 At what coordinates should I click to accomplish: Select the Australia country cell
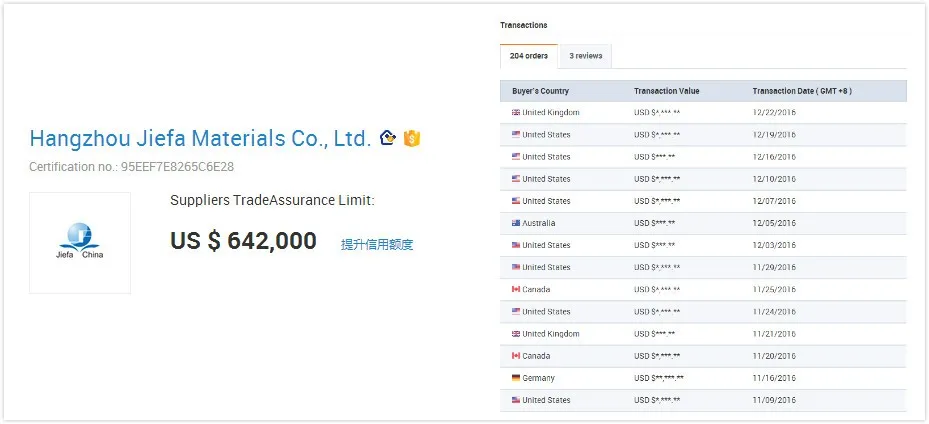coord(539,223)
